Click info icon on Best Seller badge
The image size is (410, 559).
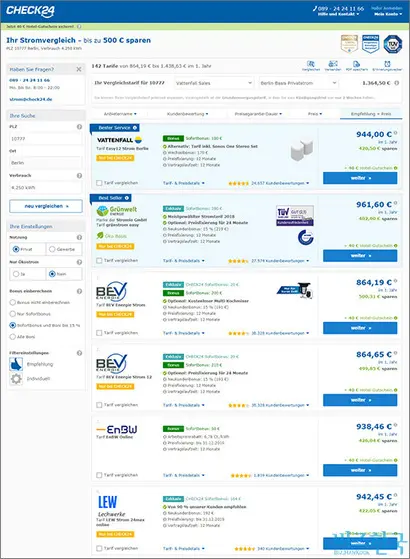point(127,198)
